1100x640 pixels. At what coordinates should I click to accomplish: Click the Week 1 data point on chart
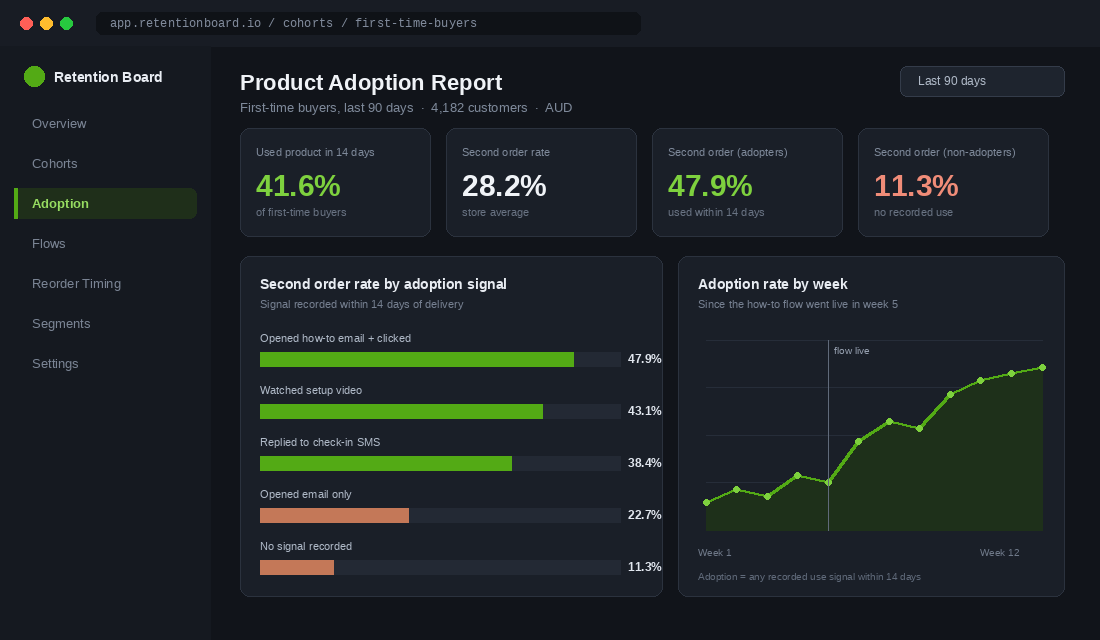click(x=706, y=502)
